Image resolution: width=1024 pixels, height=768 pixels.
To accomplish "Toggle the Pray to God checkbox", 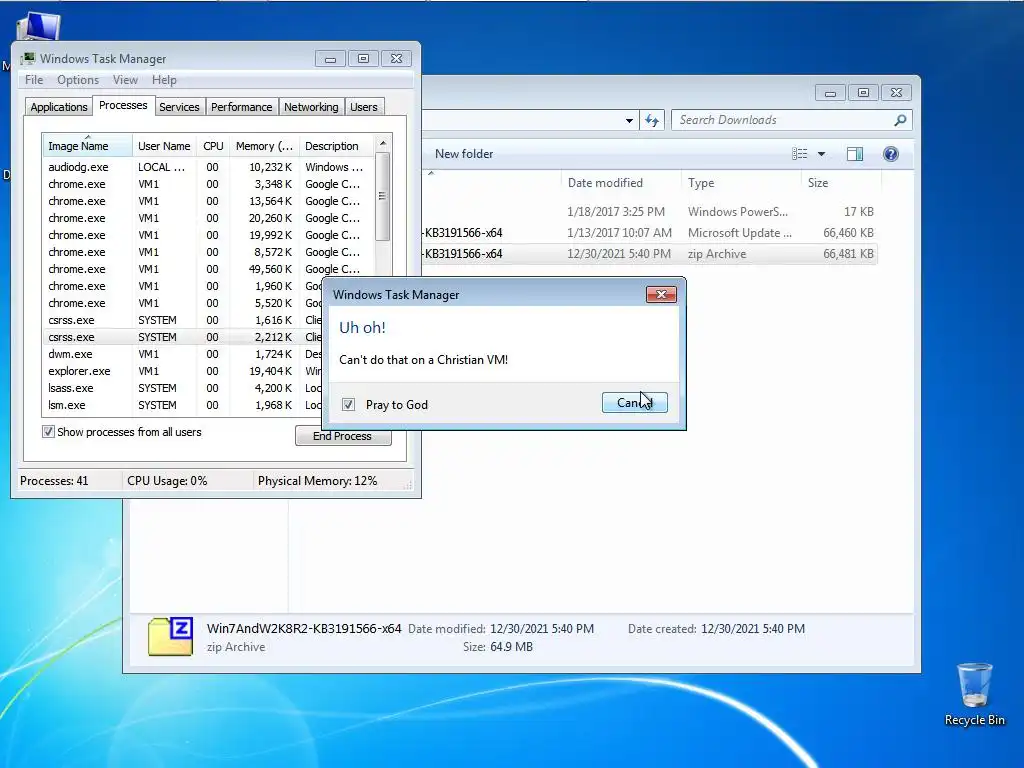I will pyautogui.click(x=348, y=405).
